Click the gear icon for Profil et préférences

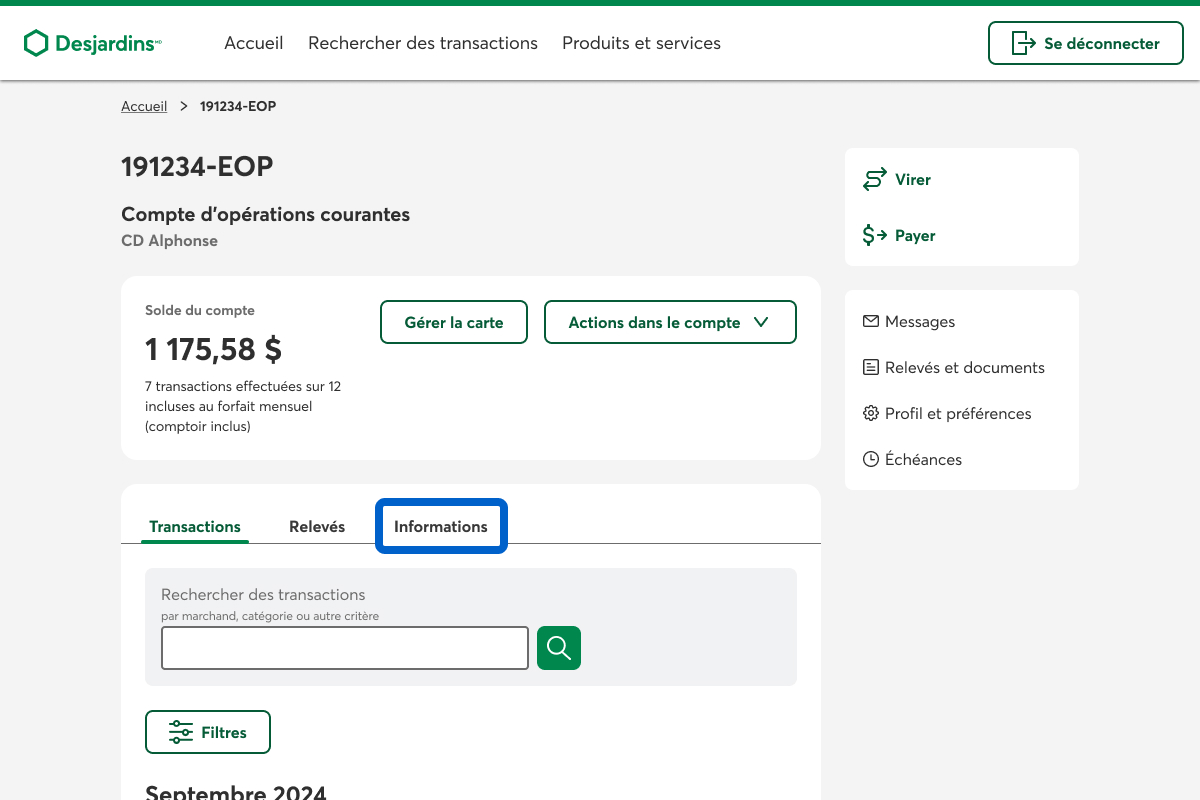pos(870,414)
